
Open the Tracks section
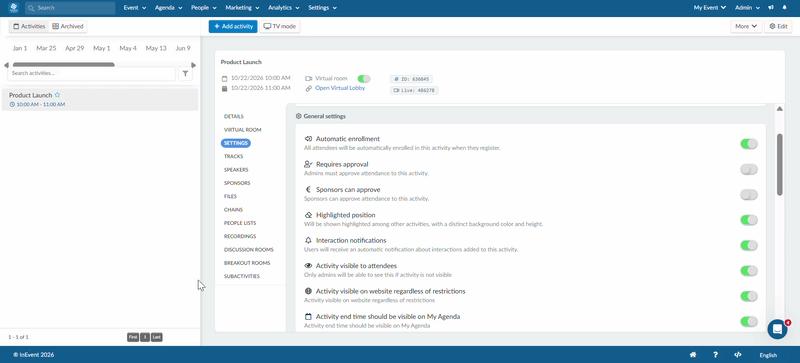pyautogui.click(x=233, y=156)
